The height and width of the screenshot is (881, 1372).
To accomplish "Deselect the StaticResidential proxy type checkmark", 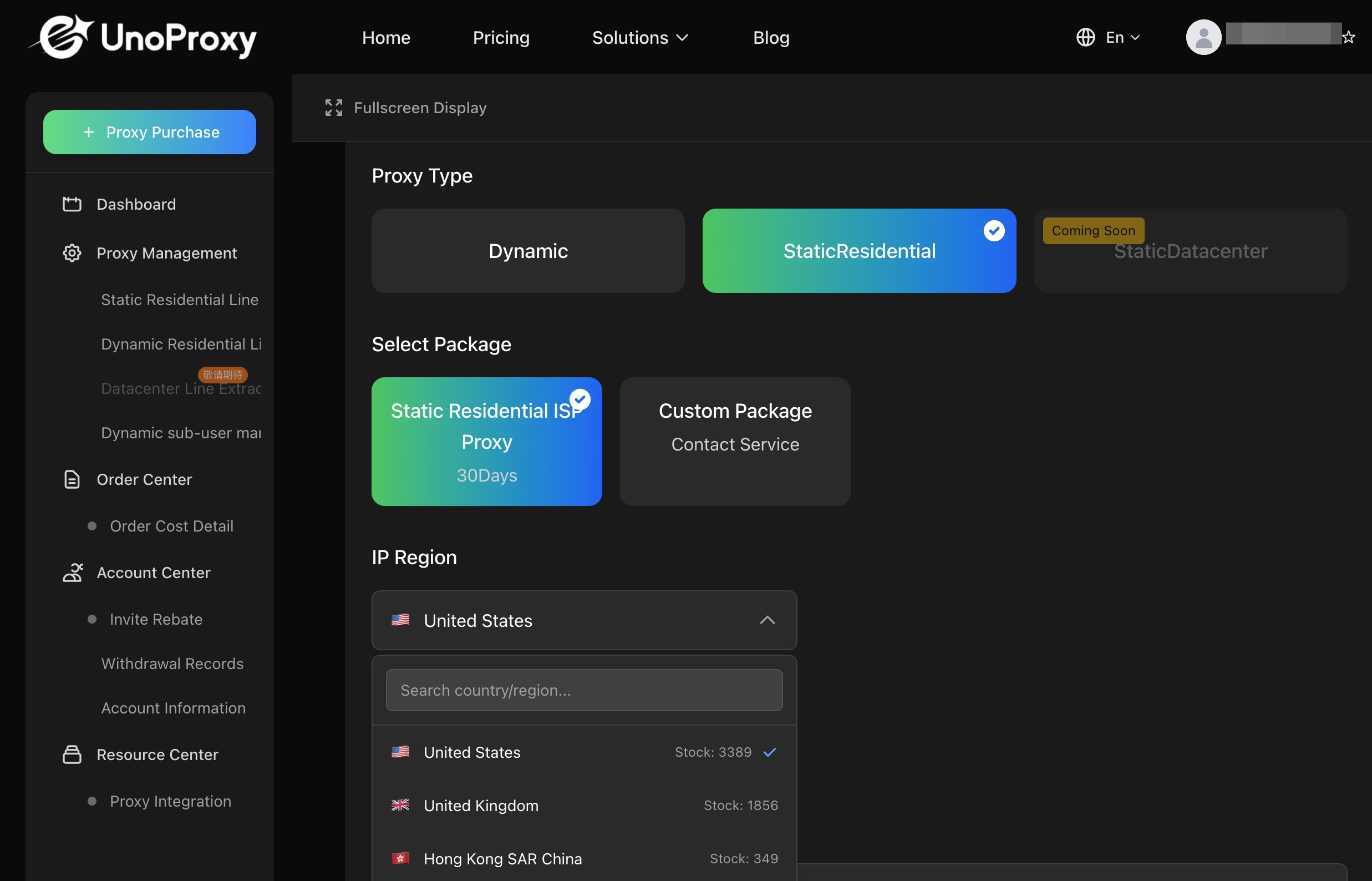I will [994, 231].
